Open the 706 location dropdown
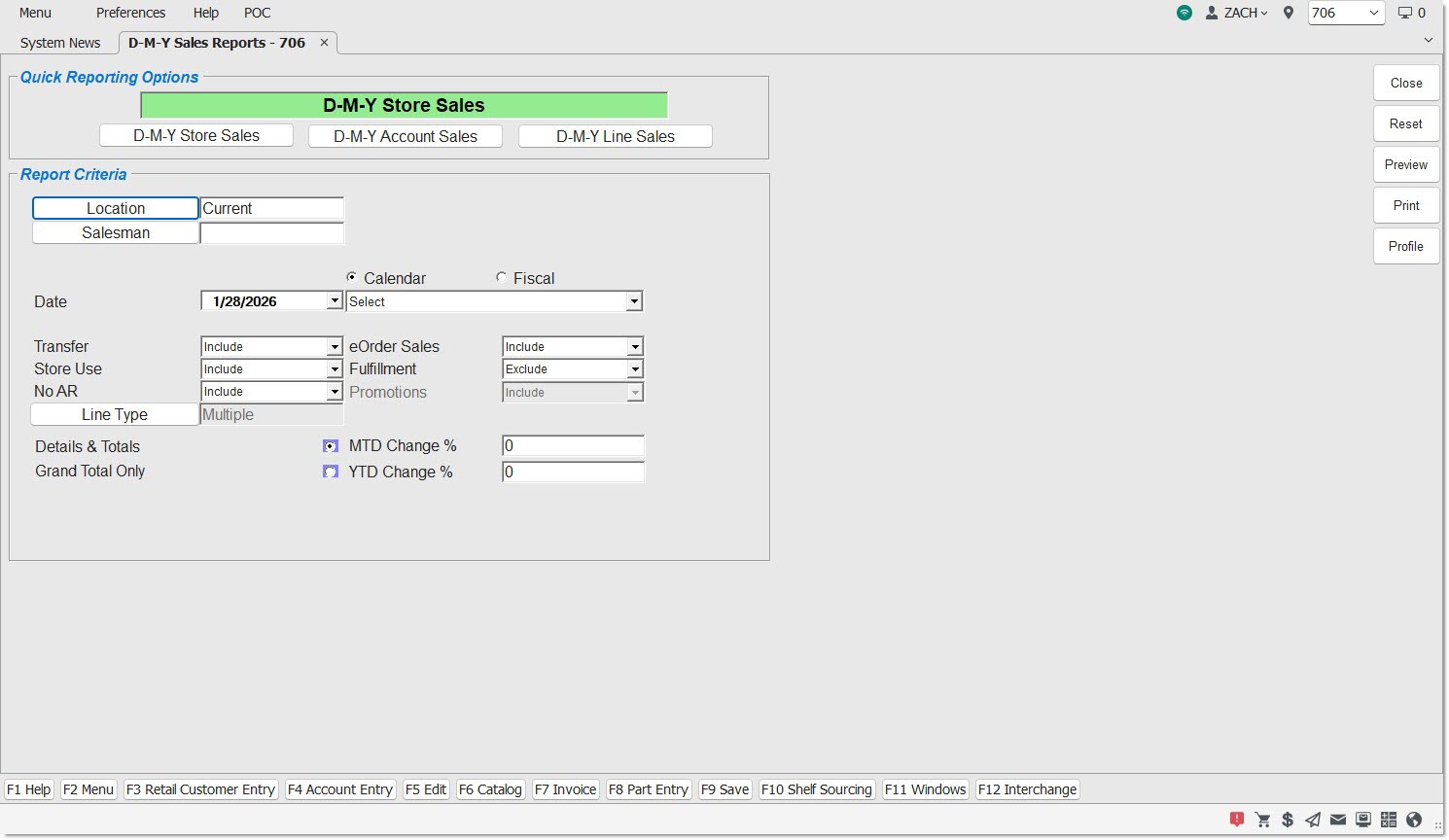Screen dimensions: 1449x840 click(x=1346, y=13)
